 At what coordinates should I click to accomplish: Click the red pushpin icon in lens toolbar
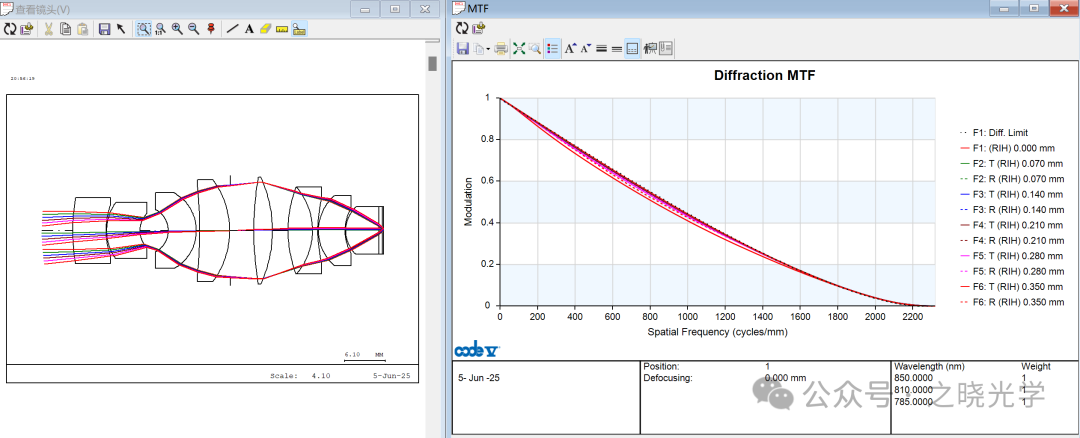pyautogui.click(x=210, y=29)
